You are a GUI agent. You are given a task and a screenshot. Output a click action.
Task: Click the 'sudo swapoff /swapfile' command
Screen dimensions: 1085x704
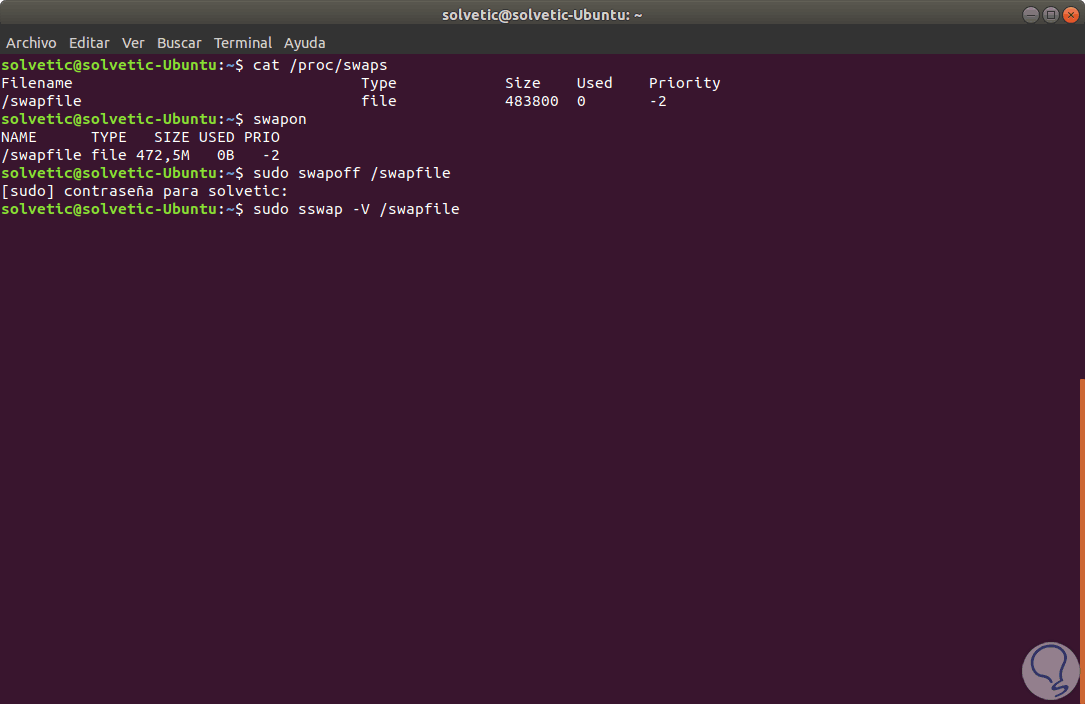(x=352, y=173)
